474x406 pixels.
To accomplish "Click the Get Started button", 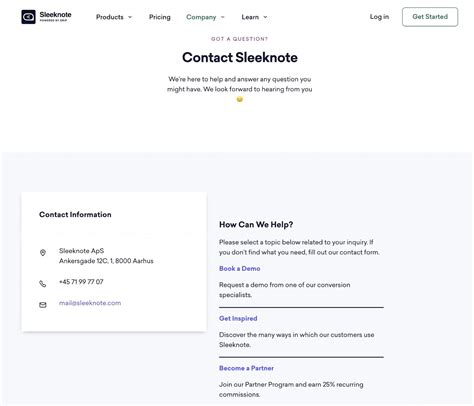I will point(430,17).
